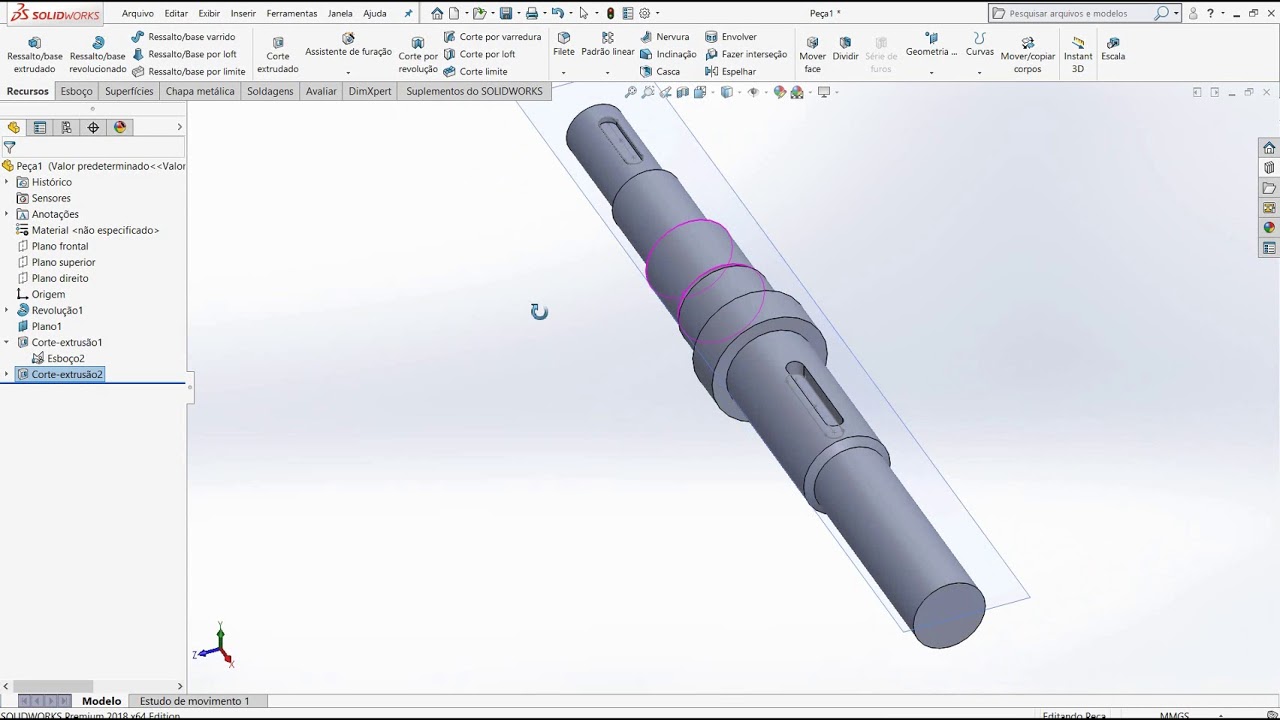Activate the Casca shell tool

pos(660,72)
